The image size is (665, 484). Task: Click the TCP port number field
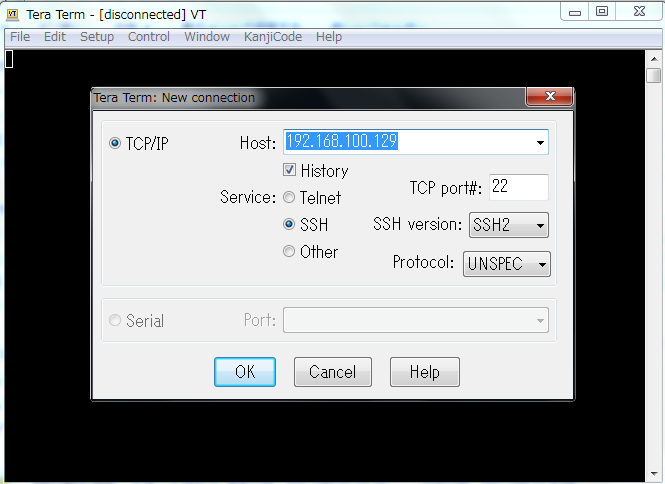tap(519, 187)
